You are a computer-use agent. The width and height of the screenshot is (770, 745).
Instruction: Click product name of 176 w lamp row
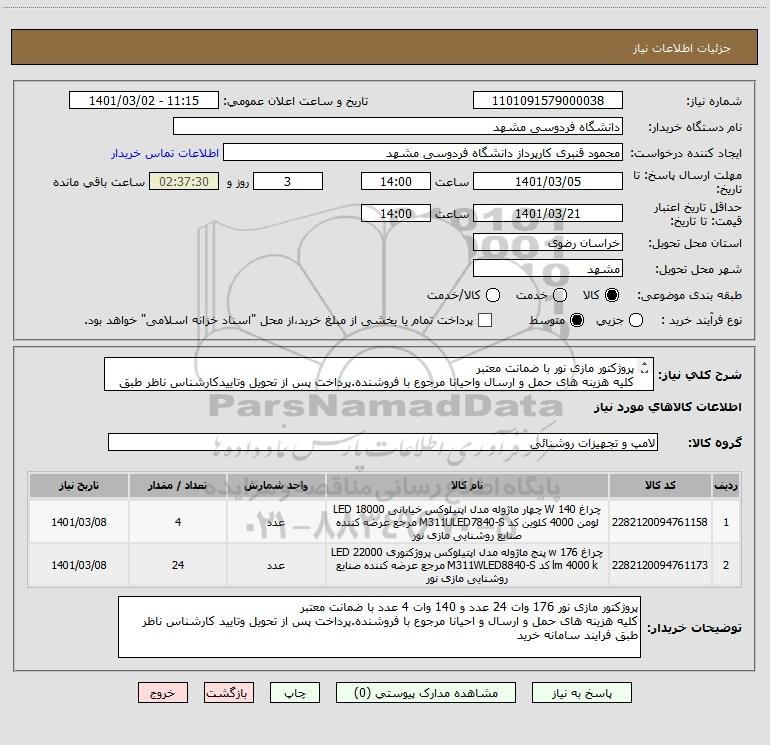467,565
